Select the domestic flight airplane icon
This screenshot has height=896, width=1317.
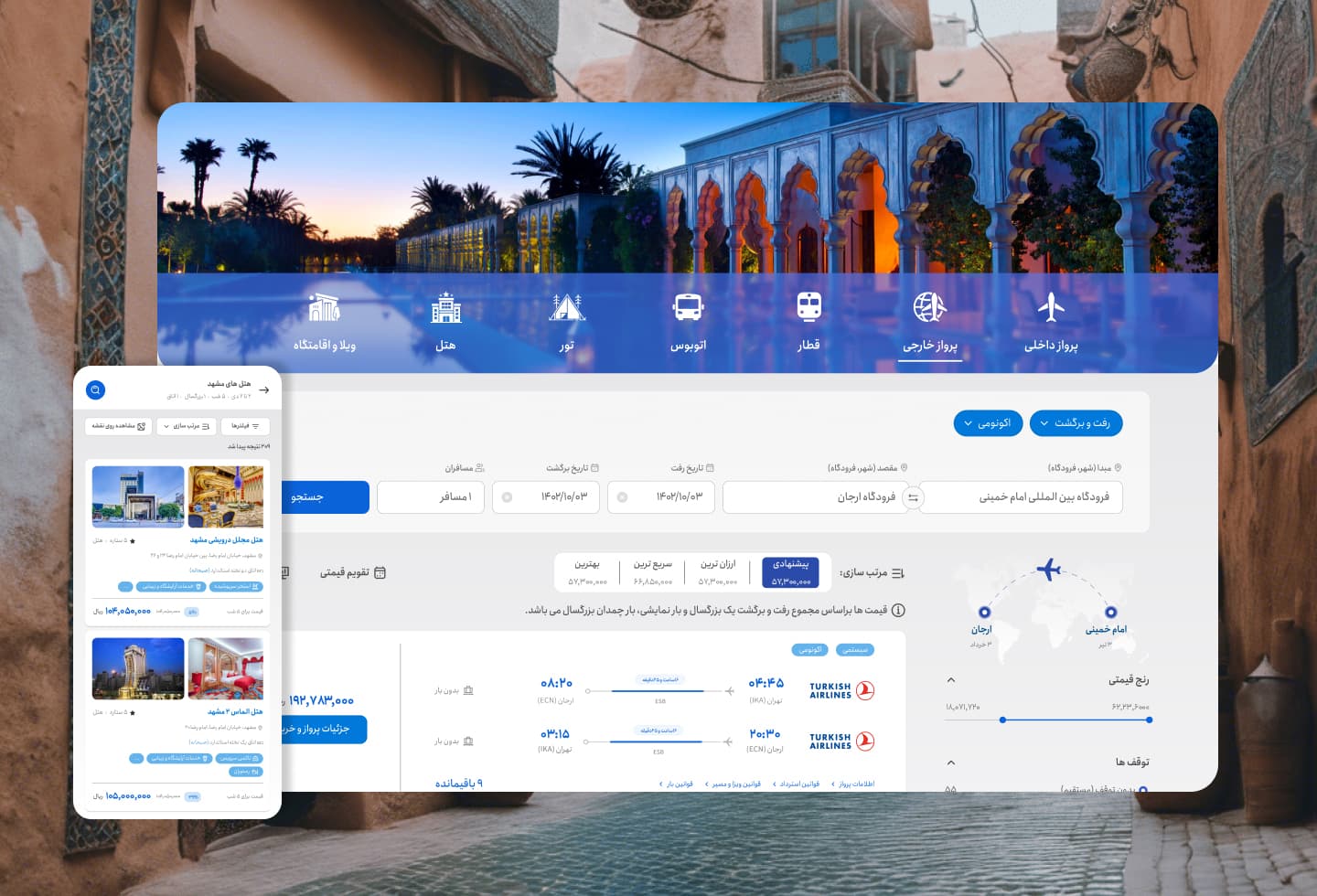coord(1051,307)
